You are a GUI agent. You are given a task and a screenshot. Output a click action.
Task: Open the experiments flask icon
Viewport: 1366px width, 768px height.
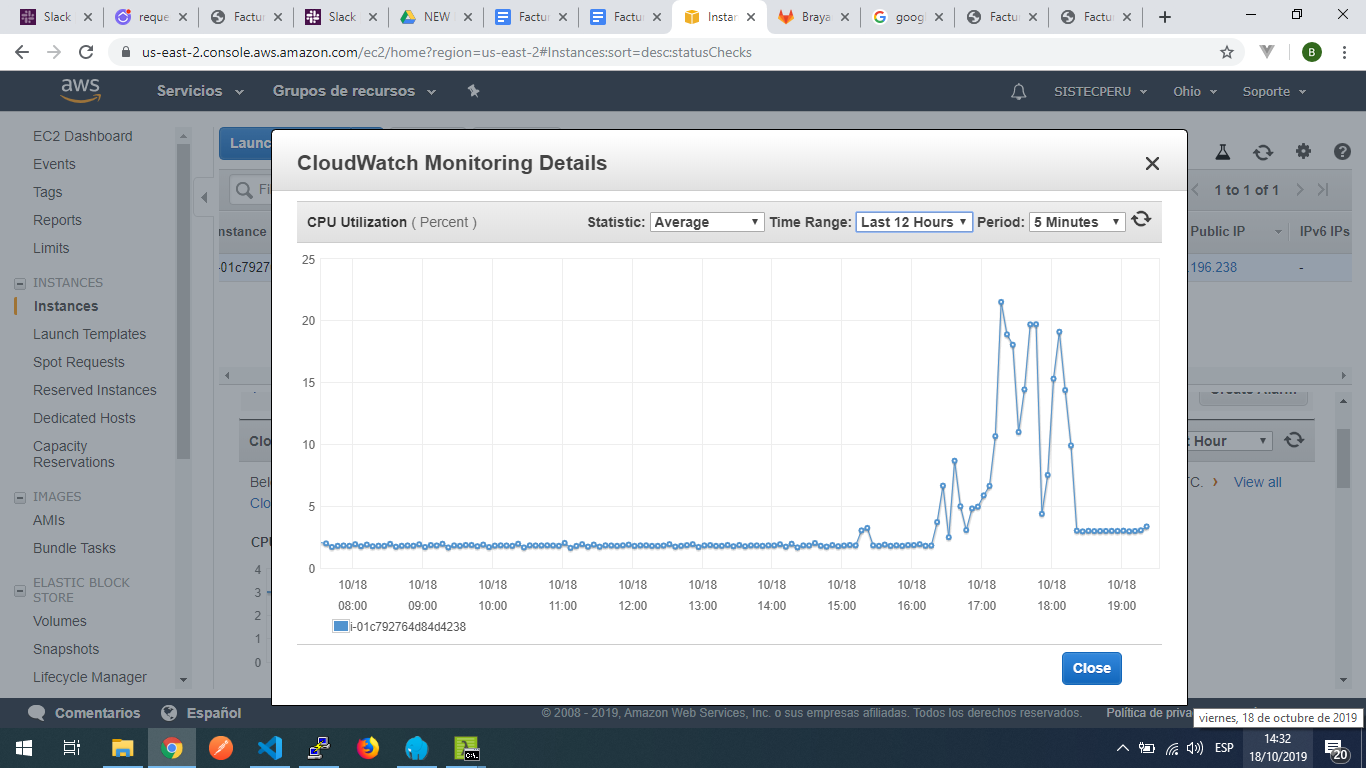pyautogui.click(x=1222, y=152)
